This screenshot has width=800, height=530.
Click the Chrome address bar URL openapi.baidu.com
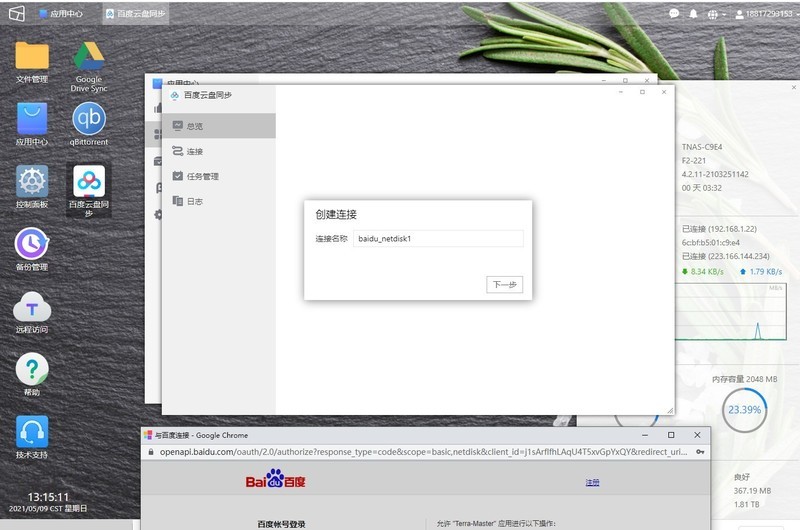pos(423,451)
